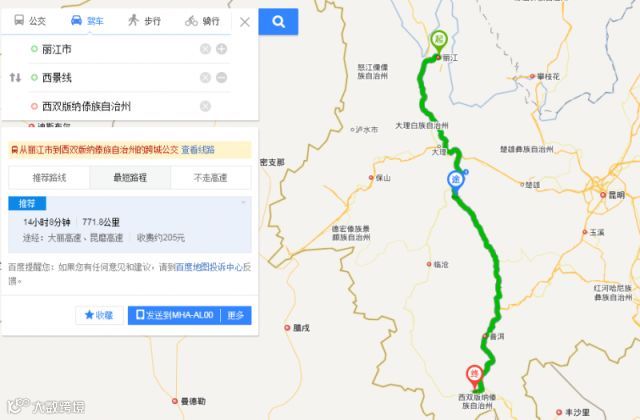This screenshot has width=640, height=420.
Task: Choose the 不走高速 route option
Action: coord(211,178)
